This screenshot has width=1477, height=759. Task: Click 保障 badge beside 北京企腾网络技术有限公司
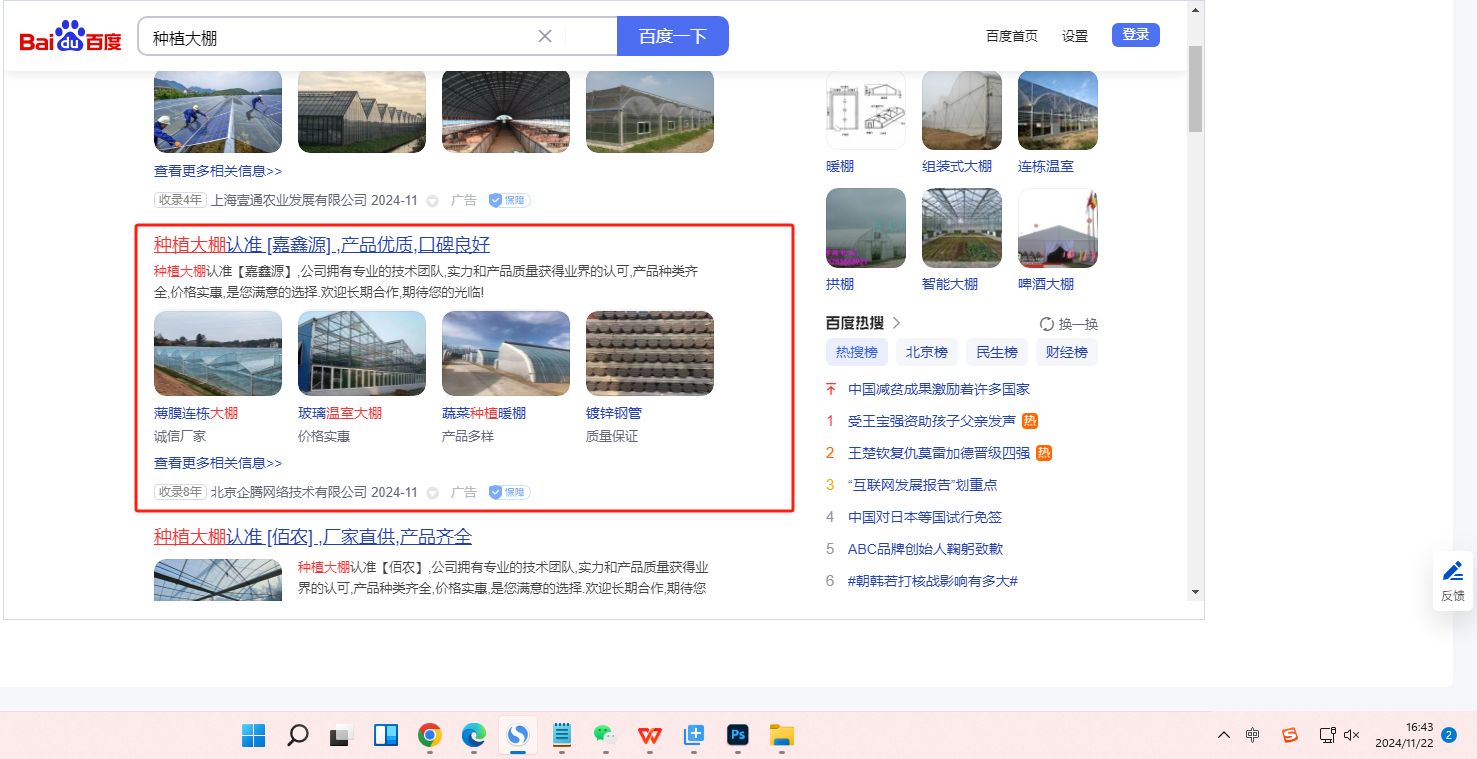(x=509, y=492)
